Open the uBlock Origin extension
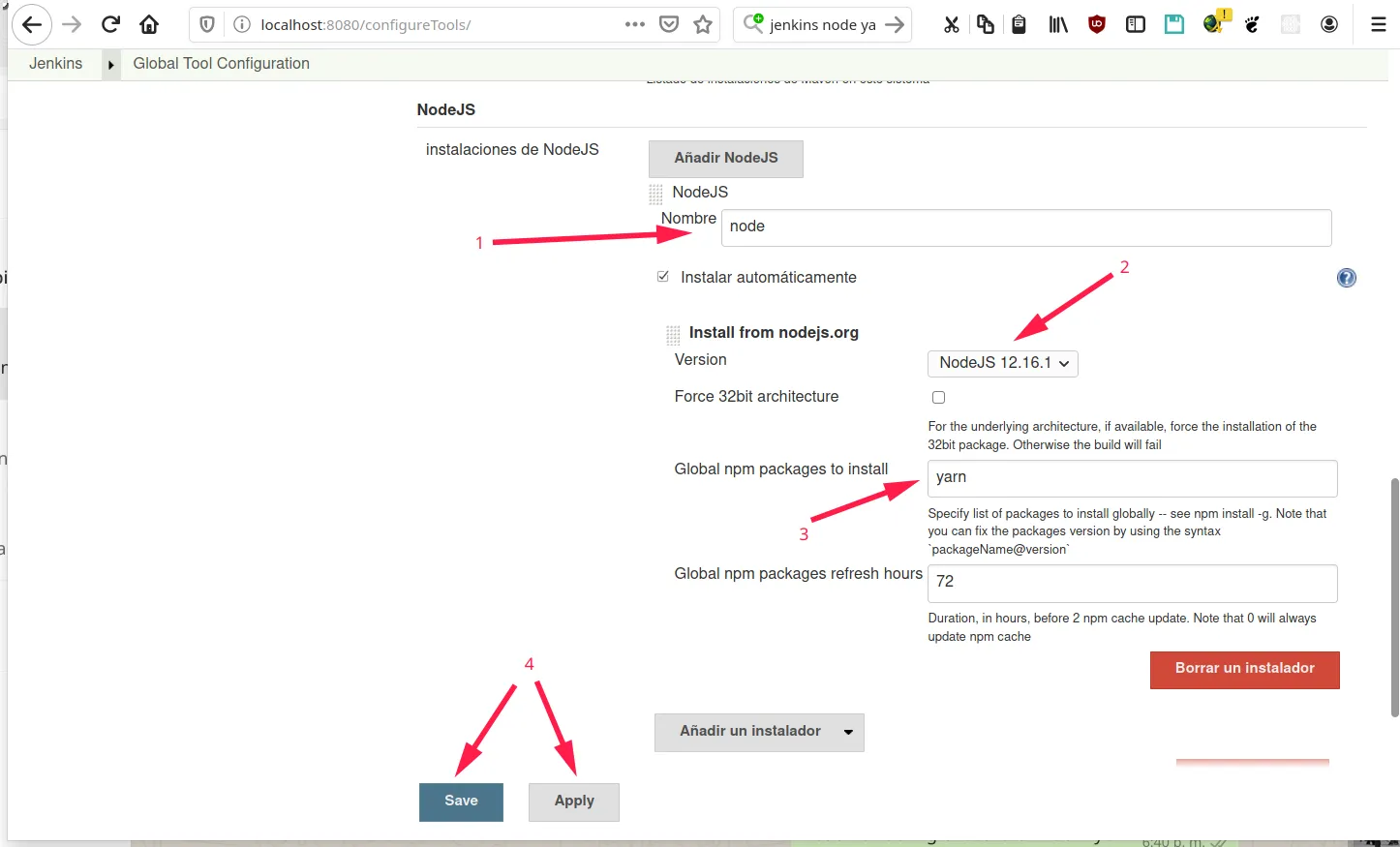 coord(1097,25)
